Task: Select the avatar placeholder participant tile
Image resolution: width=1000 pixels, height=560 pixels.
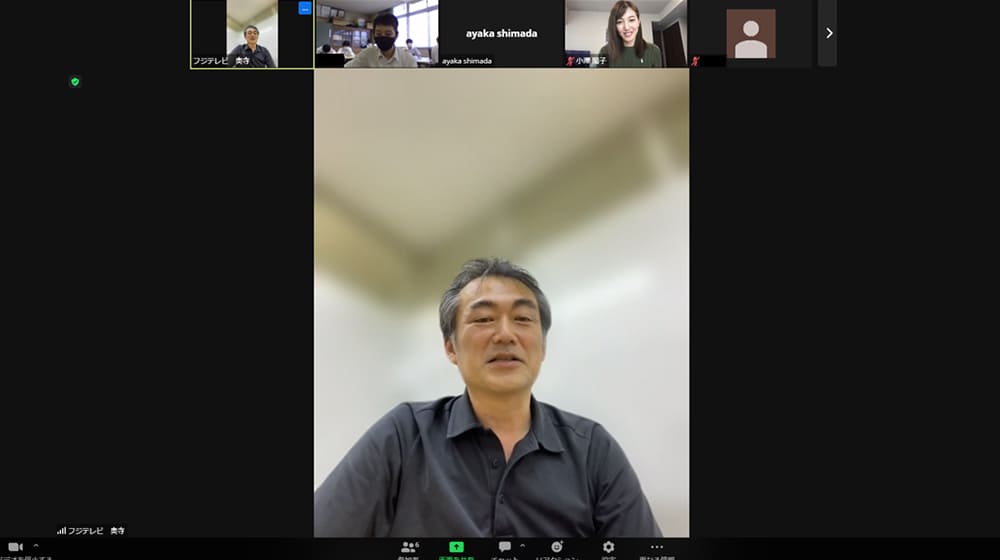Action: (751, 33)
